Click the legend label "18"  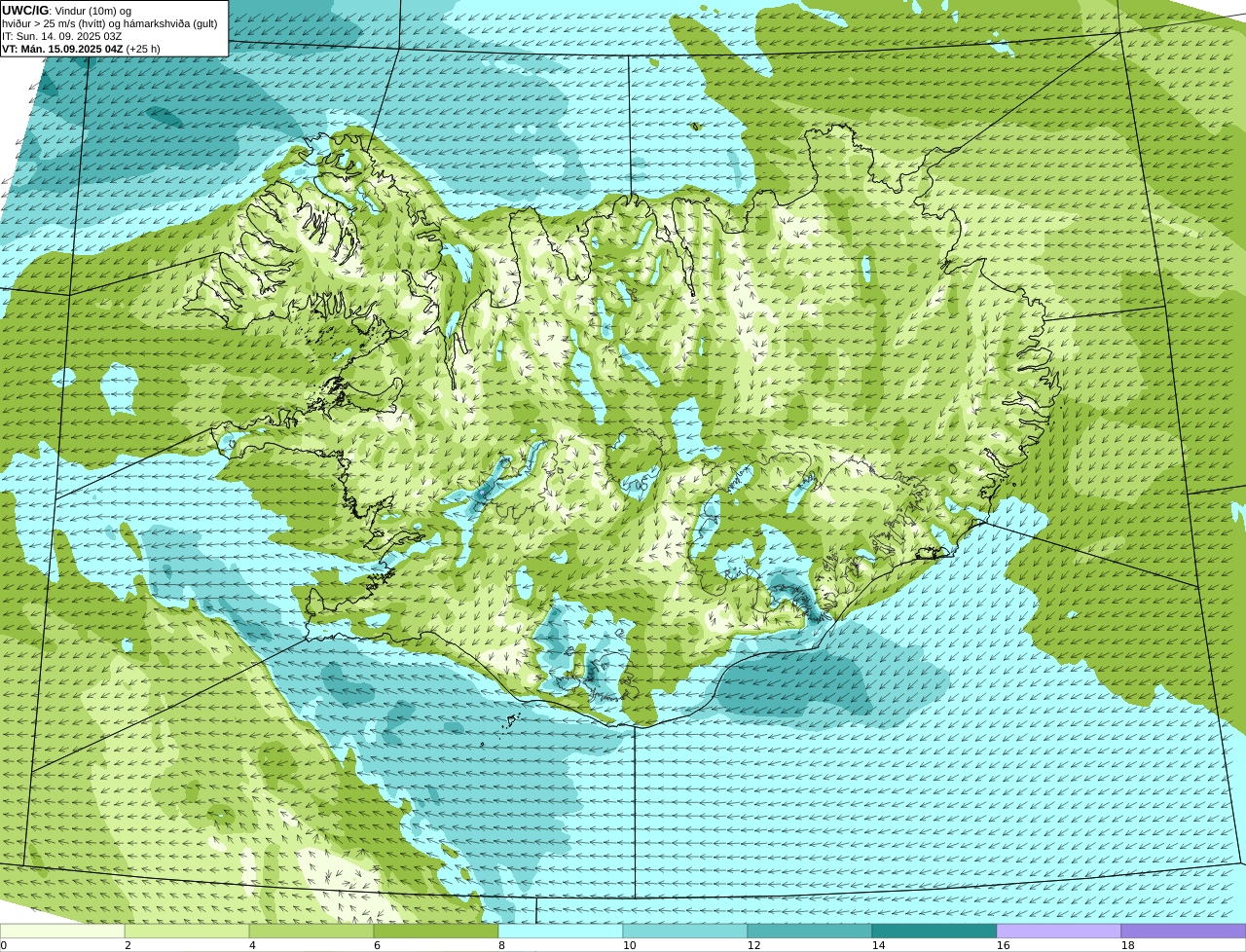1127,945
